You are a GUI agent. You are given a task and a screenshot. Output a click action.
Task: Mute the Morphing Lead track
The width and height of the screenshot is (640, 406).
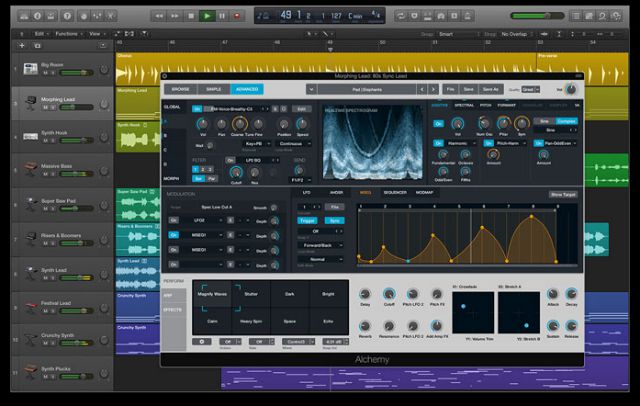click(45, 107)
